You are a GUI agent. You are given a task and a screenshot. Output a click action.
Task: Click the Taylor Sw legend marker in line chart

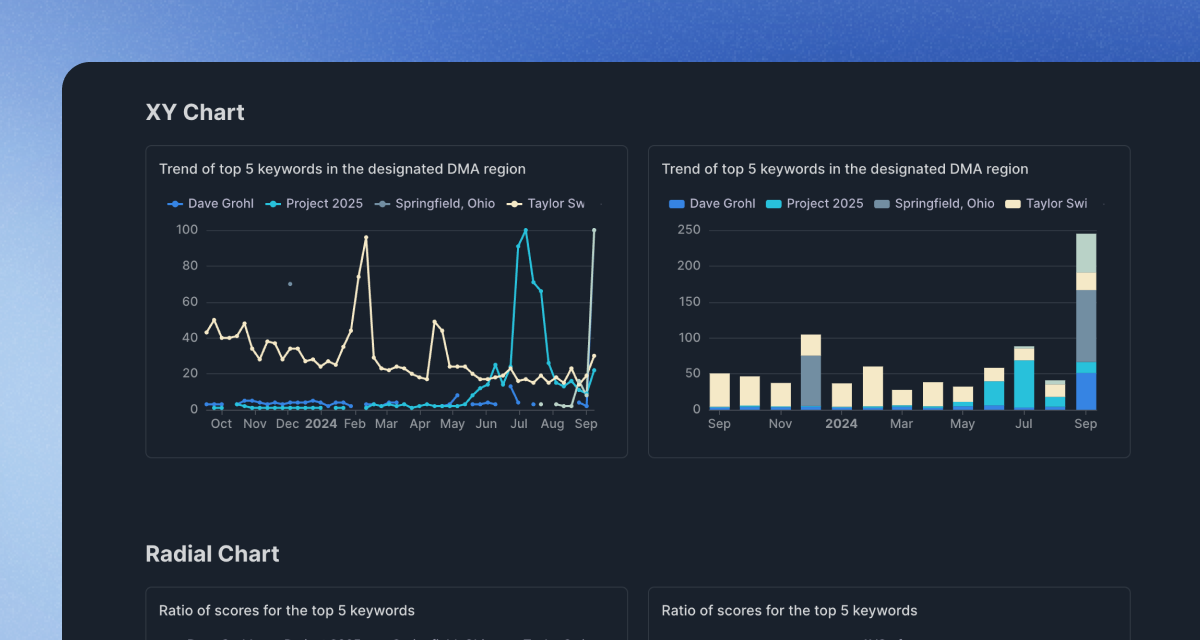(x=513, y=203)
